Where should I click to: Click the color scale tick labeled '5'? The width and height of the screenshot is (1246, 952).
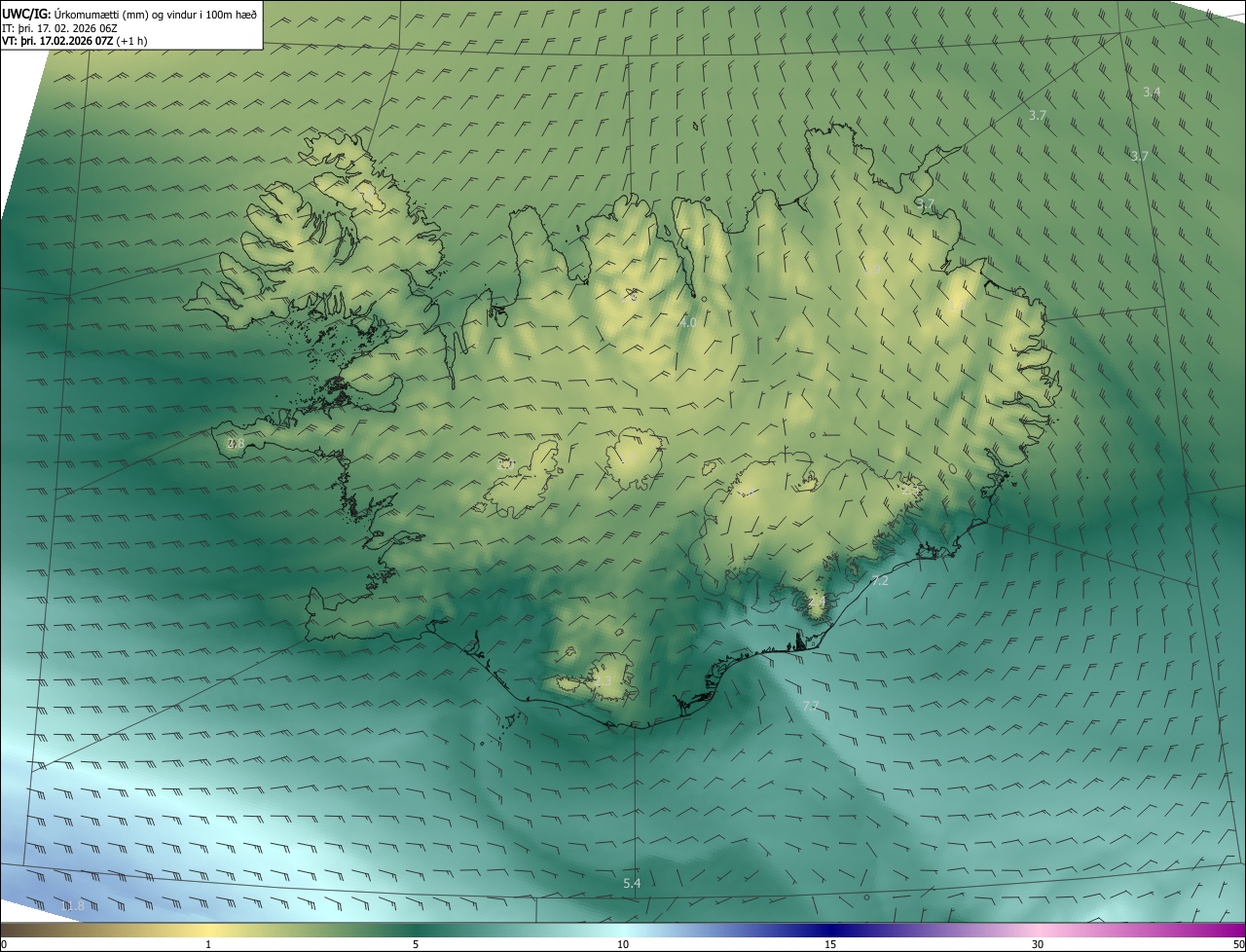416,944
